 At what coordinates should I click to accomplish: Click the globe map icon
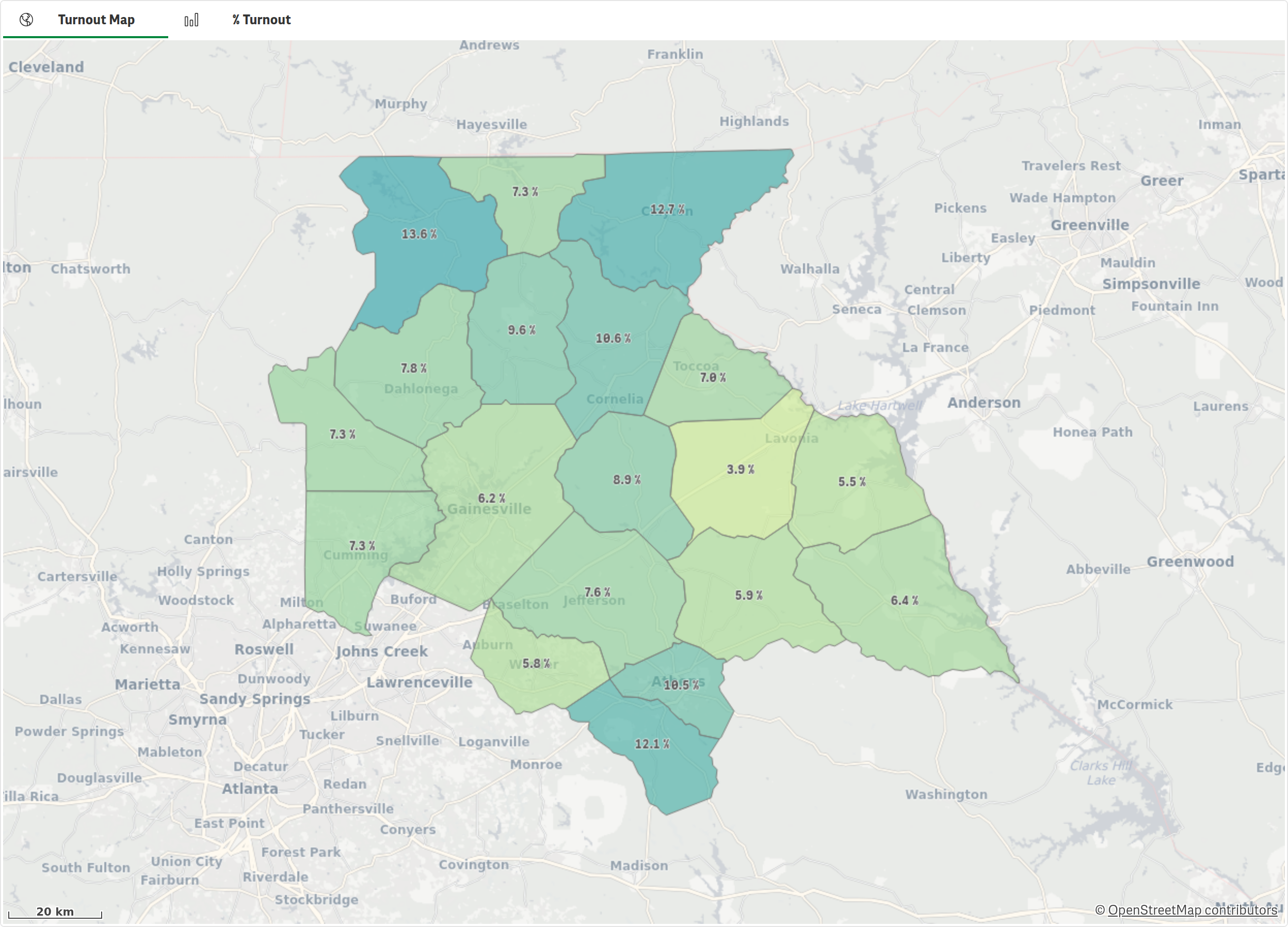click(26, 20)
